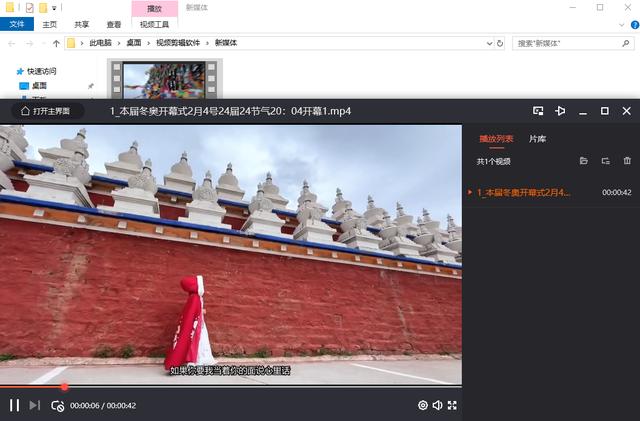Click 打开主界面 button
640x421 pixels.
(x=46, y=111)
